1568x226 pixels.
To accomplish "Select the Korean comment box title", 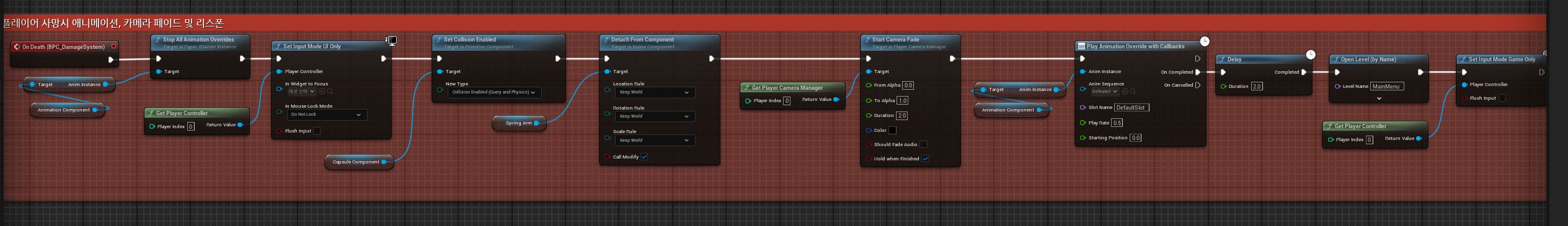I will point(113,24).
